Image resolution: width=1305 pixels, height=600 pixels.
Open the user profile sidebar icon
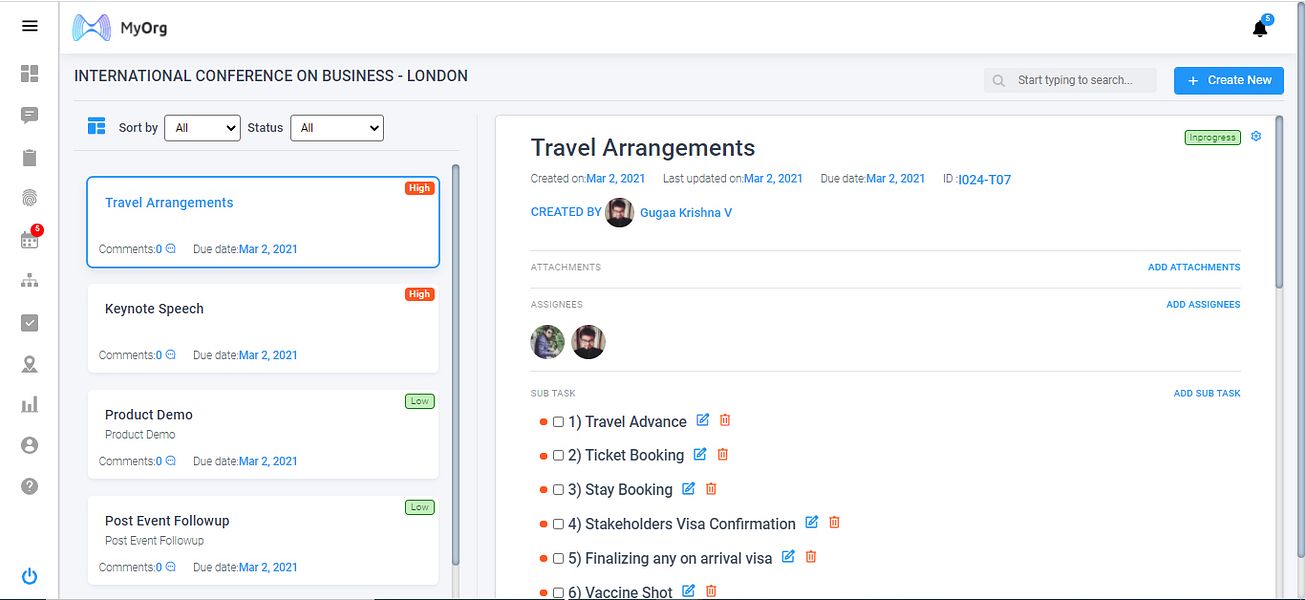tap(29, 445)
